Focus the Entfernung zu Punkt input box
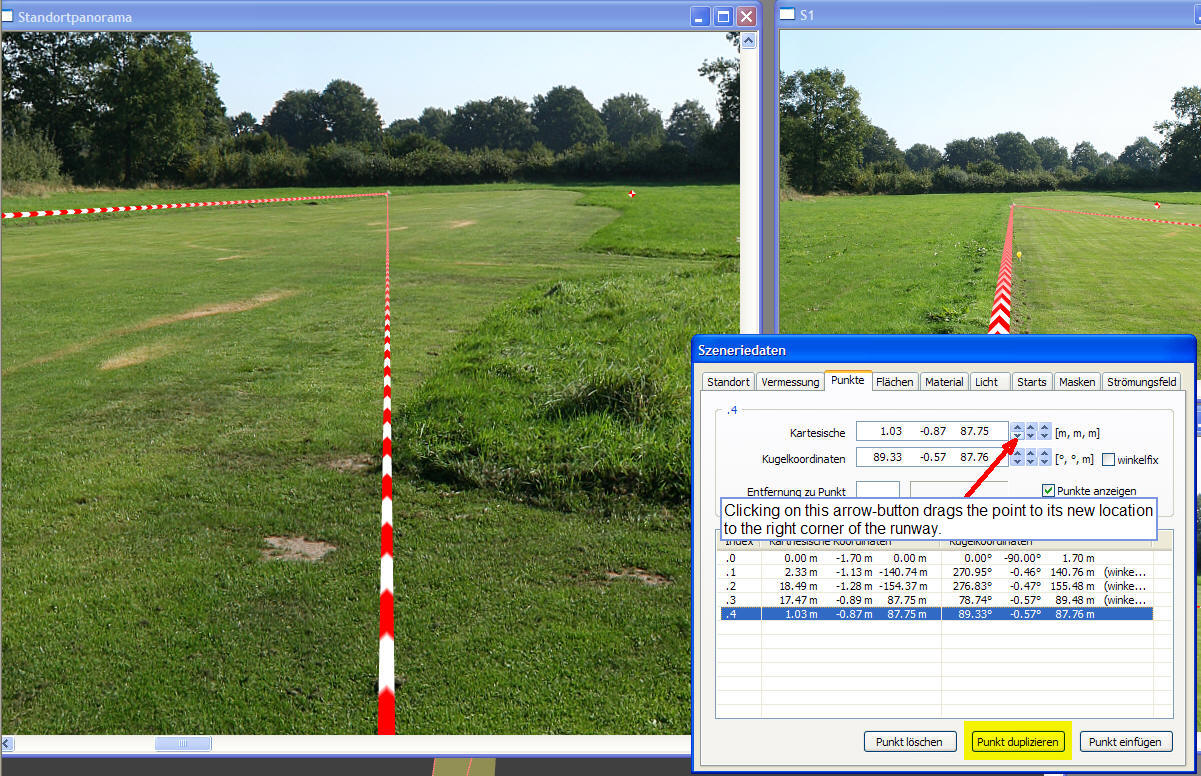This screenshot has width=1201, height=776. [x=877, y=490]
